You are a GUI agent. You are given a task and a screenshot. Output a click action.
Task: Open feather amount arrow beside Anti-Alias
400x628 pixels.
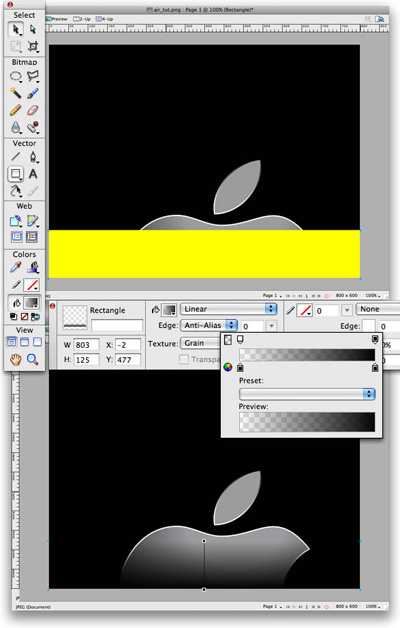point(271,326)
